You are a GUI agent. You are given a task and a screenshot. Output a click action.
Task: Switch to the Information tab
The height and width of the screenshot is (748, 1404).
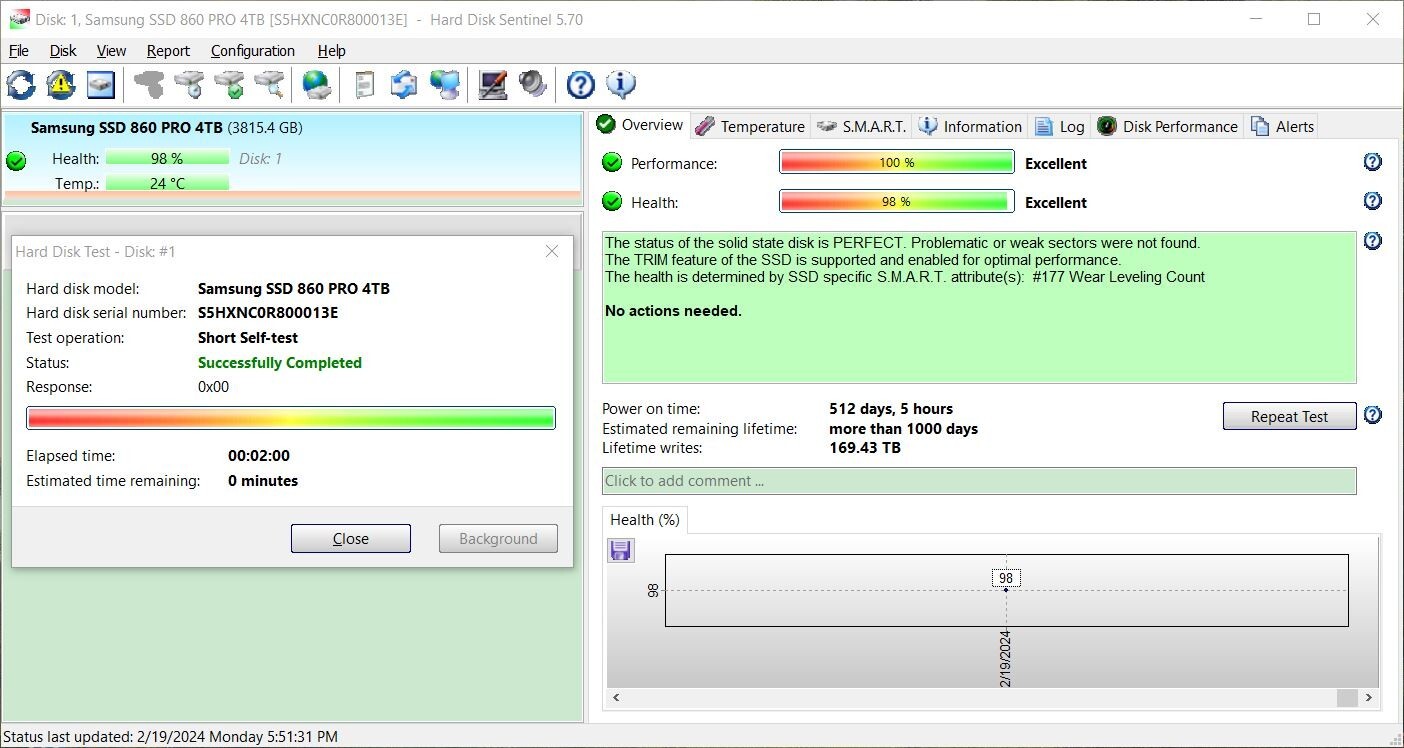[970, 126]
